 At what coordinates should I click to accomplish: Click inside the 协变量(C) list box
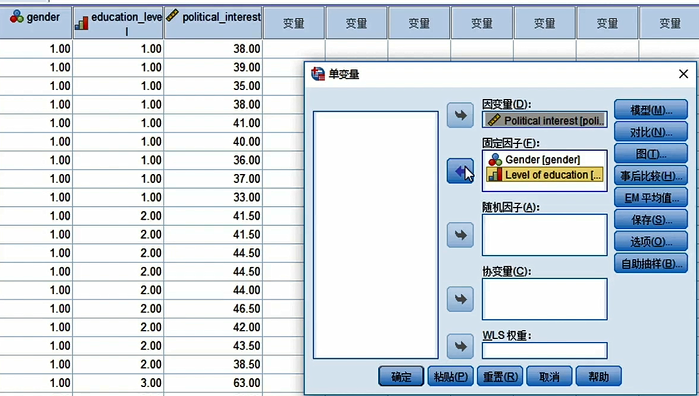click(x=545, y=299)
